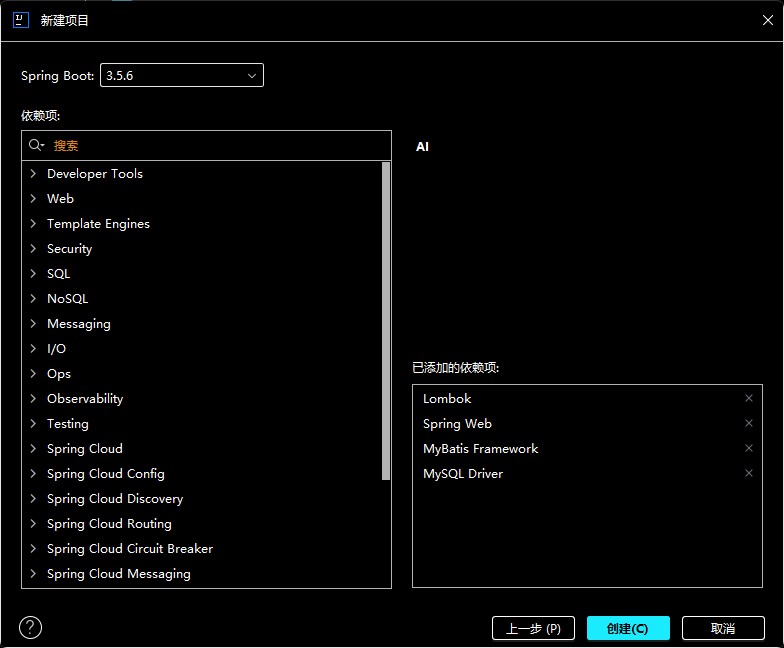Click the dependency search field
Viewport: 784px width, 648px height.
click(206, 146)
